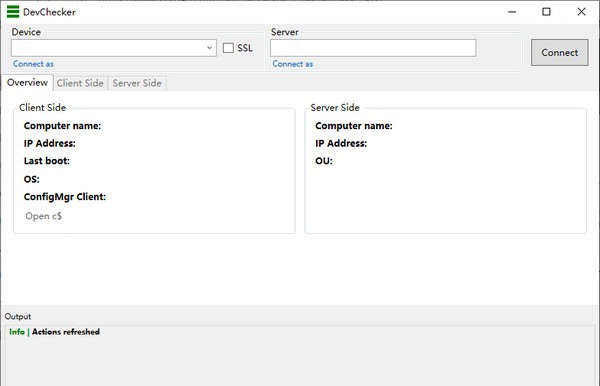600x386 pixels.
Task: Focus the Server input field
Action: (x=373, y=48)
